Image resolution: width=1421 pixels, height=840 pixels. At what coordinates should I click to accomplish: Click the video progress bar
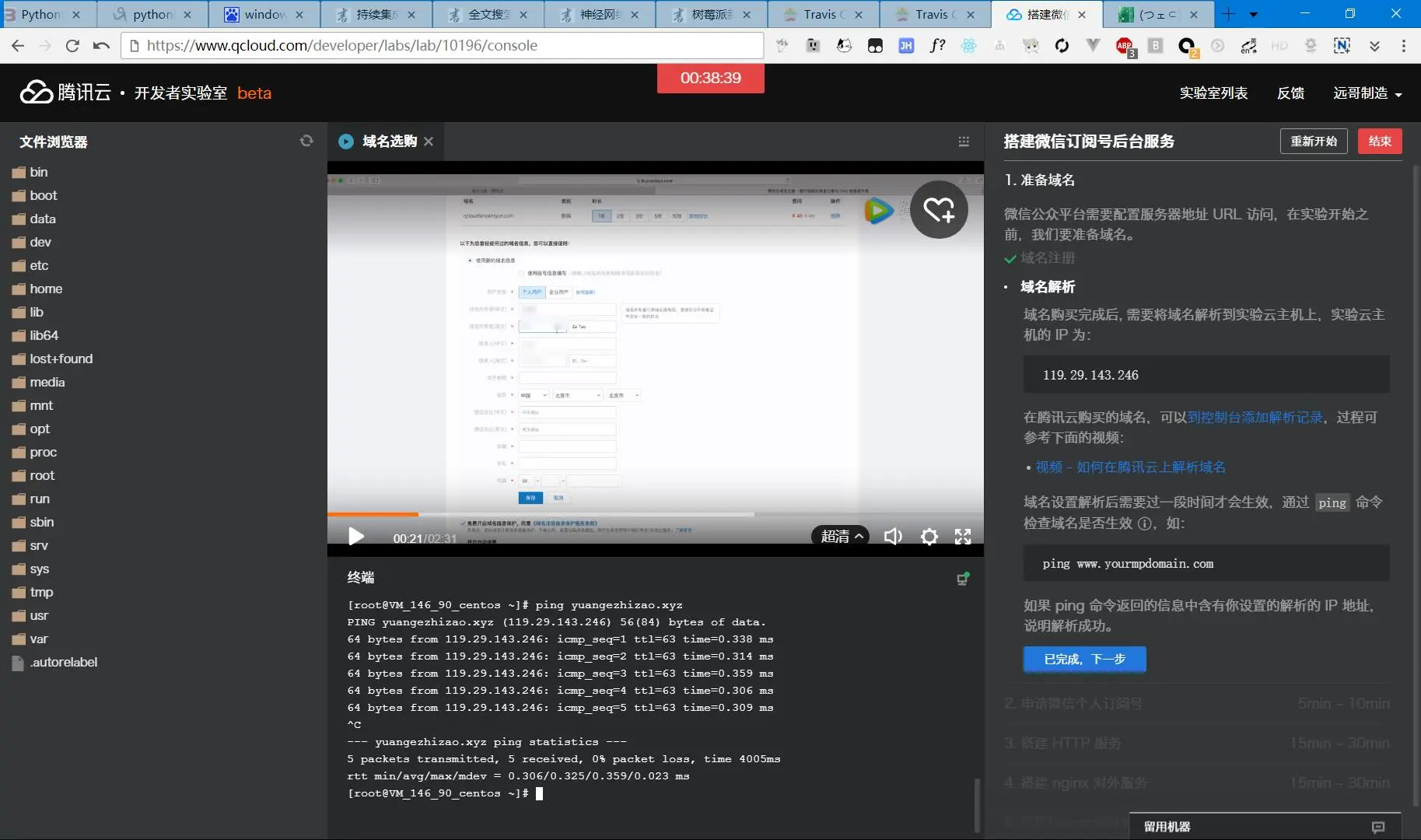[x=655, y=514]
